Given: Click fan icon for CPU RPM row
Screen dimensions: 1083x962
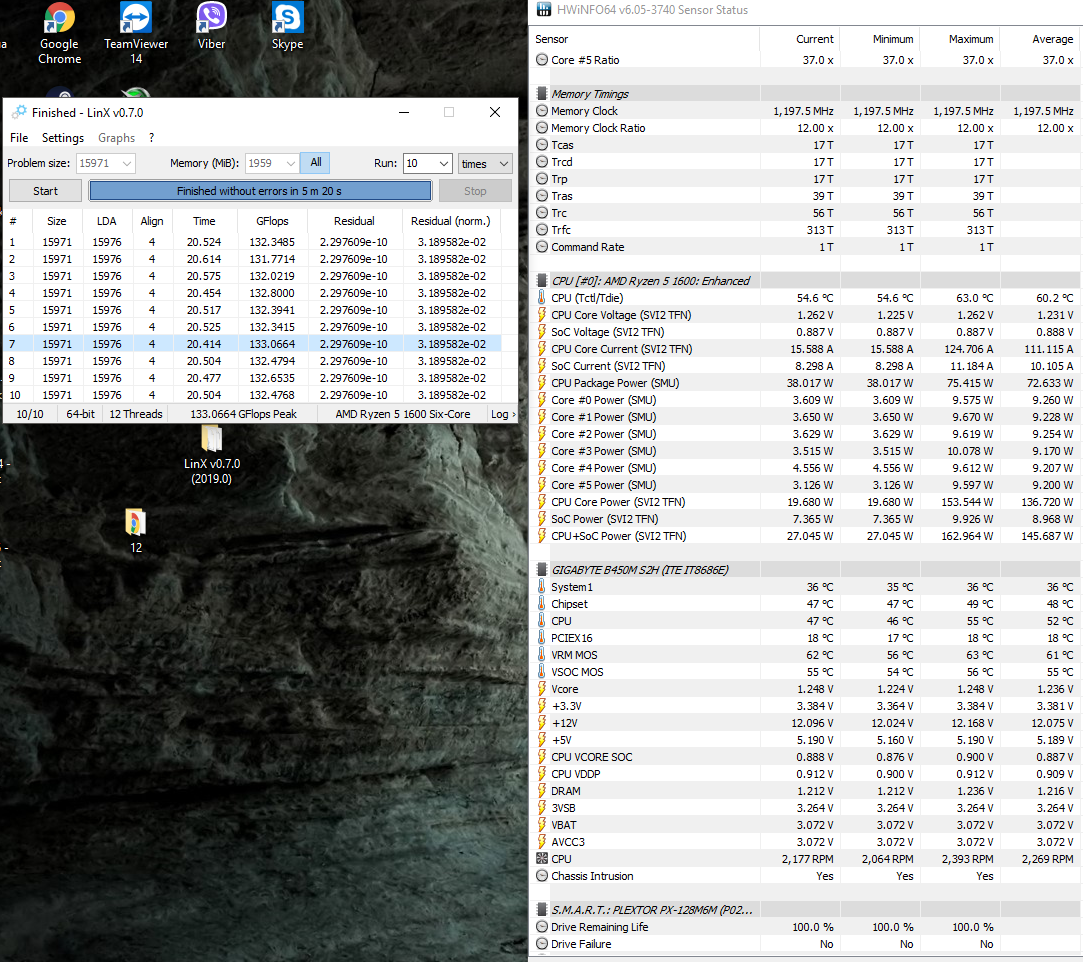Looking at the screenshot, I should pyautogui.click(x=542, y=858).
